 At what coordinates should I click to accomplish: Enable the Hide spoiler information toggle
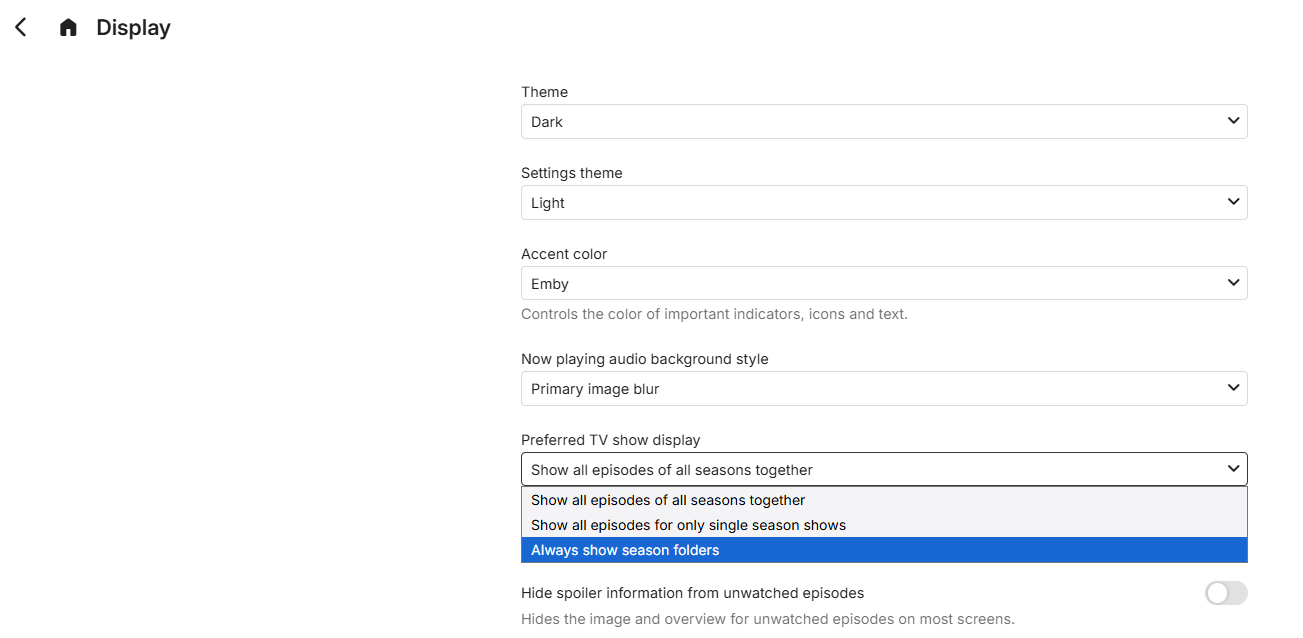coord(1226,593)
